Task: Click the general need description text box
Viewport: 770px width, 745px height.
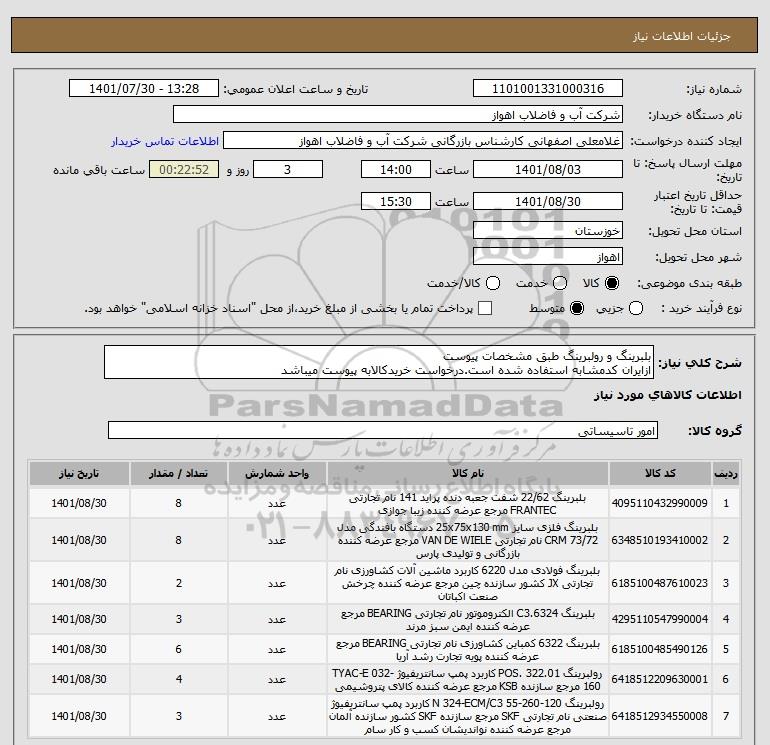Action: pos(379,362)
